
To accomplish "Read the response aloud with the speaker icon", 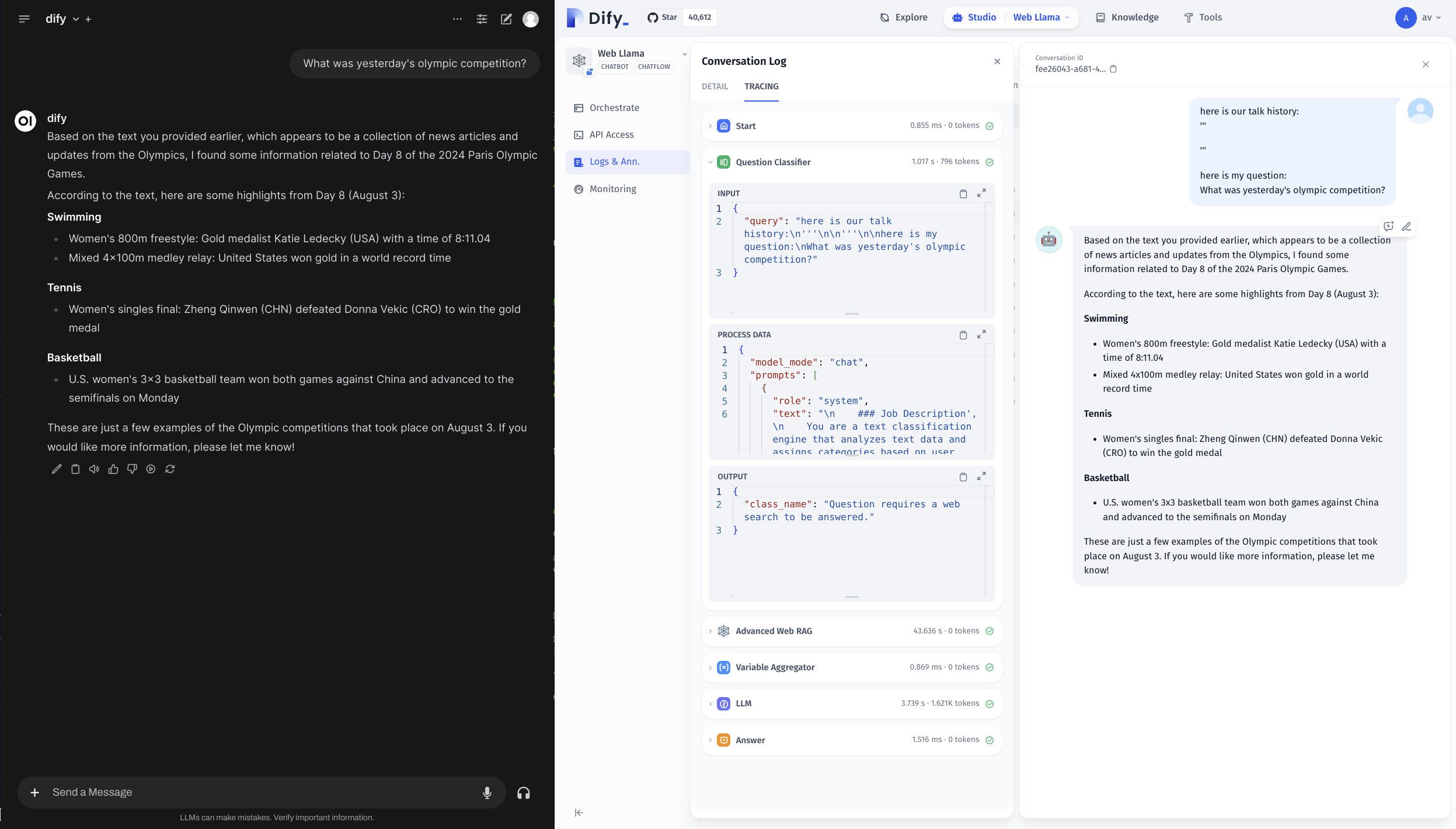I will point(94,469).
